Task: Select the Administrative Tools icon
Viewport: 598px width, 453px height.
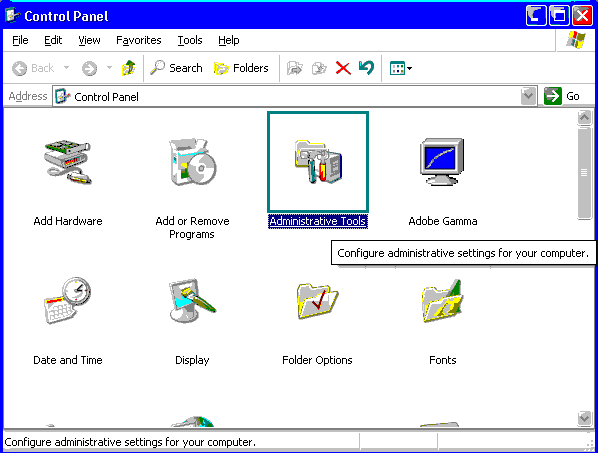Action: pyautogui.click(x=318, y=162)
